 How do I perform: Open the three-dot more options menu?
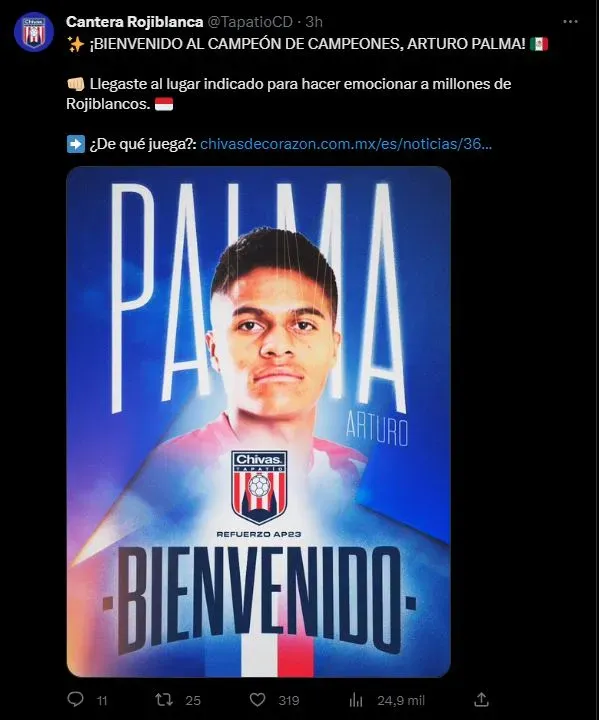coord(570,22)
